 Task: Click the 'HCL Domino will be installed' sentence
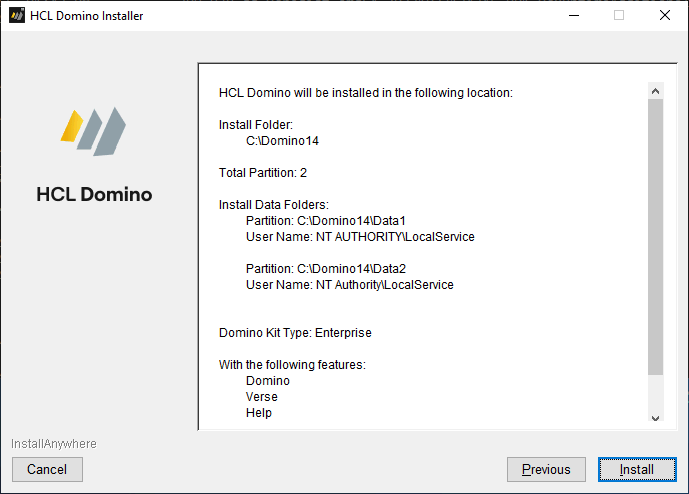(366, 93)
